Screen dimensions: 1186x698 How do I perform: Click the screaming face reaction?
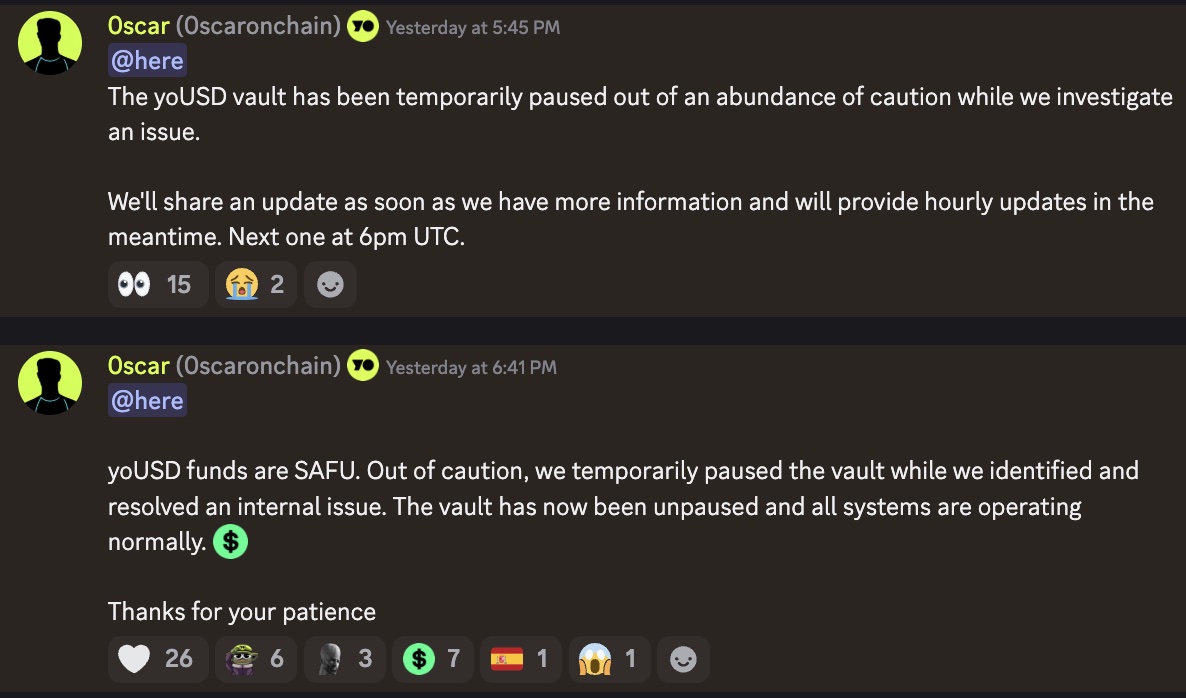tap(608, 659)
